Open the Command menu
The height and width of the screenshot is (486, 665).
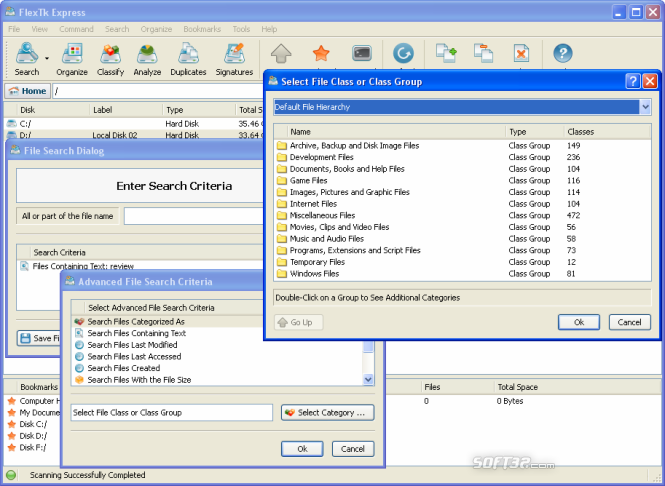point(76,29)
